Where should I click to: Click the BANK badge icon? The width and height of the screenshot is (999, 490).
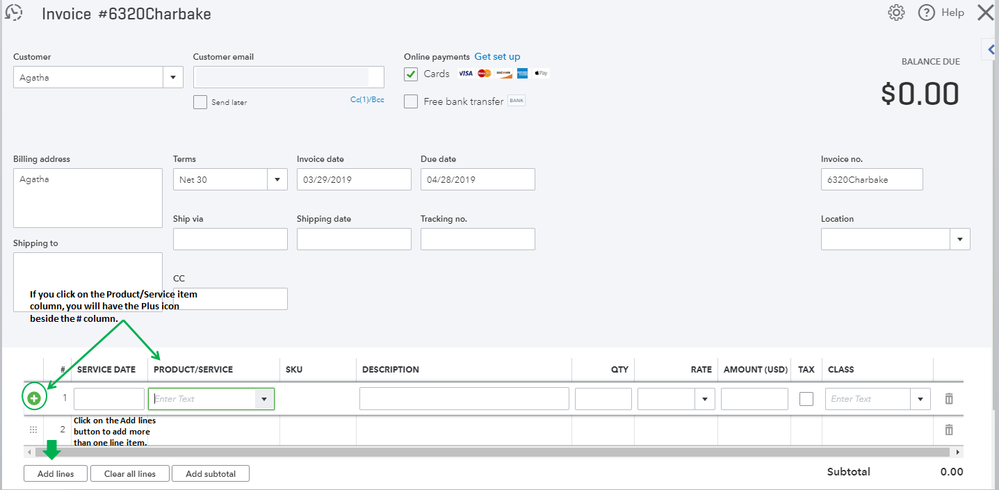pyautogui.click(x=516, y=101)
